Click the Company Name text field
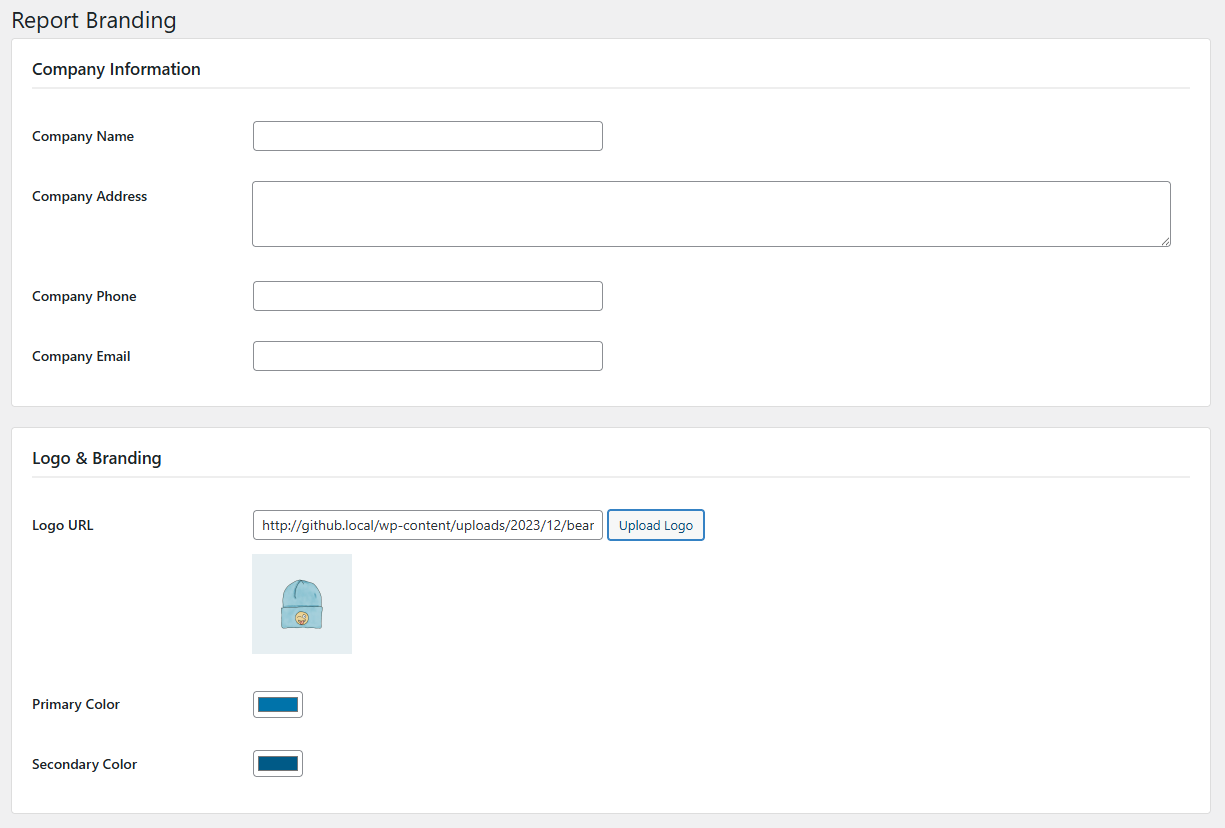1225x828 pixels. (427, 136)
